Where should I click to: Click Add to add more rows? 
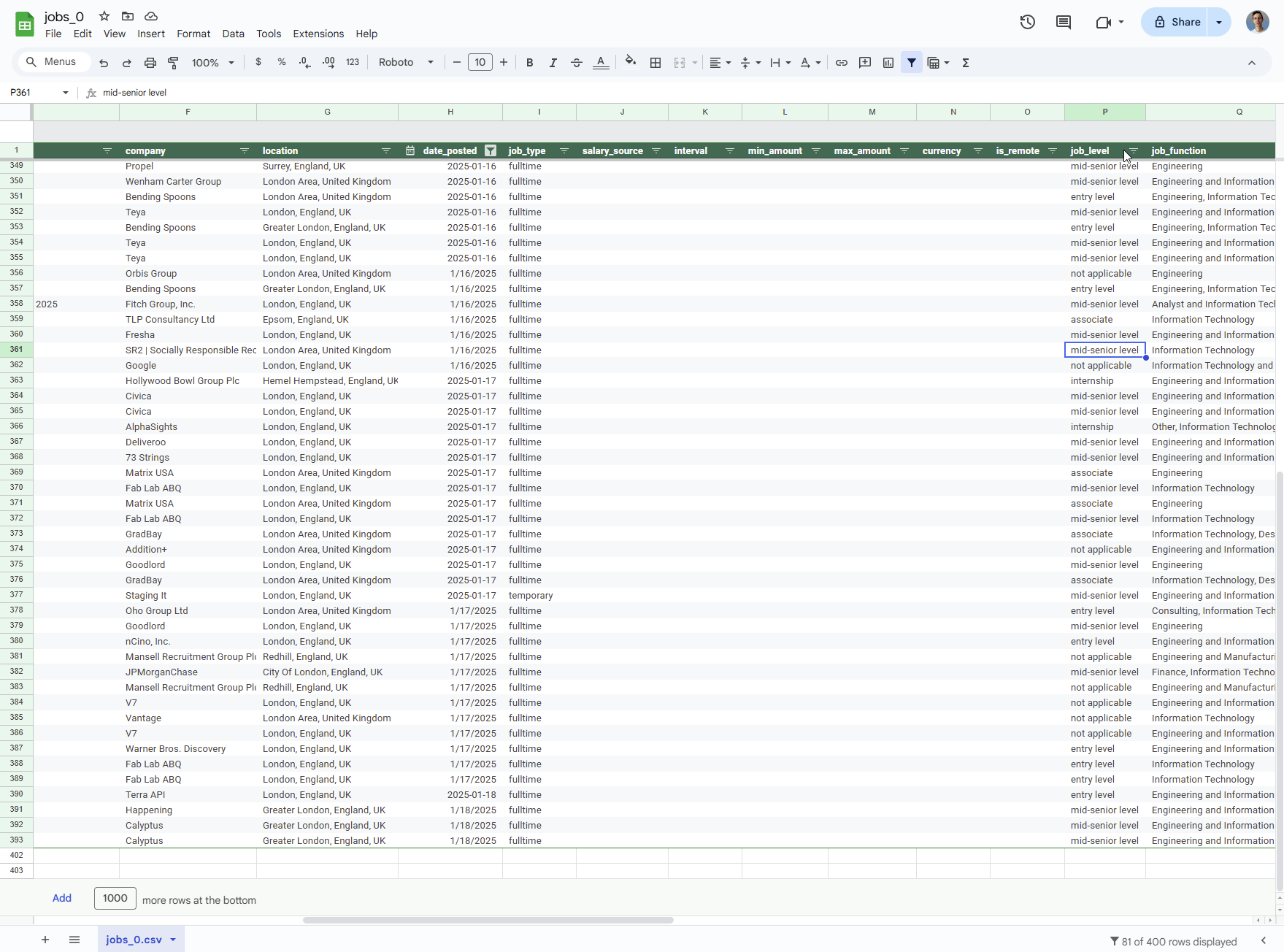click(62, 899)
